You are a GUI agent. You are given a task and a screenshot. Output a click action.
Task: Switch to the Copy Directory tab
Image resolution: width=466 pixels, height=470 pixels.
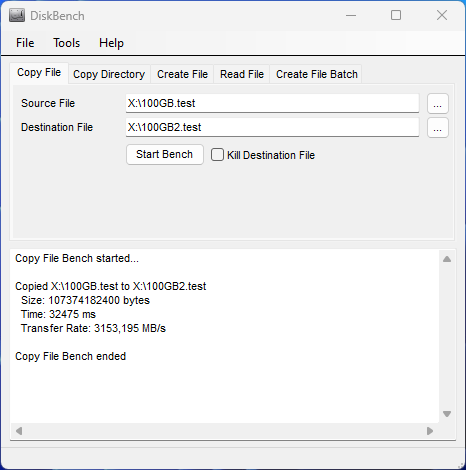pyautogui.click(x=109, y=74)
